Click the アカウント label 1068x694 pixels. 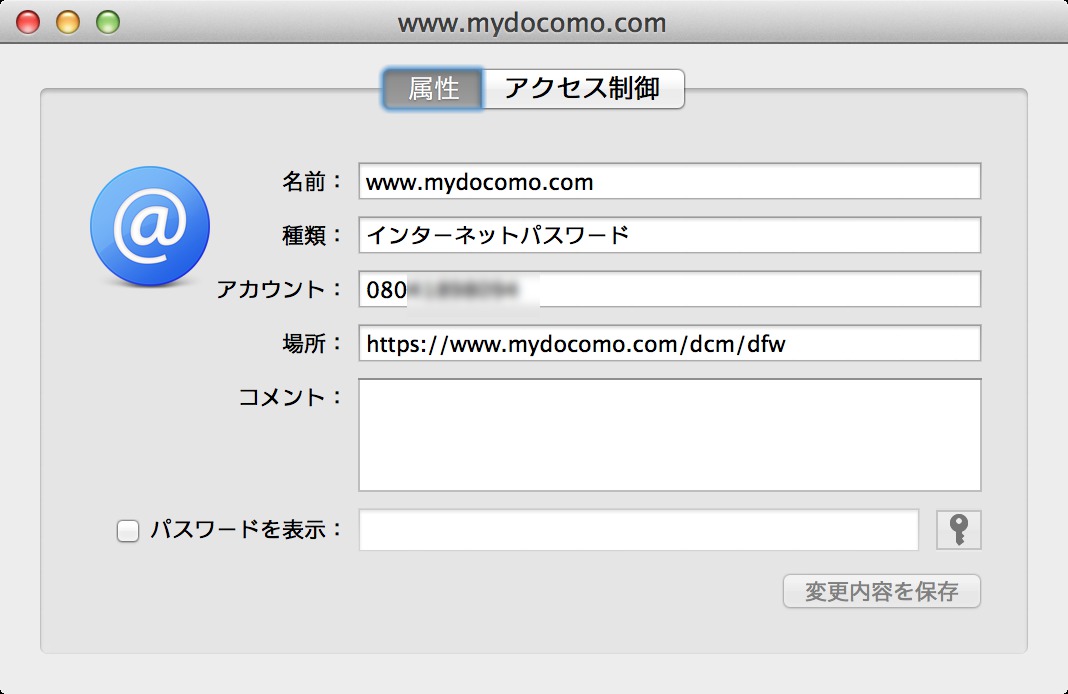pyautogui.click(x=279, y=289)
